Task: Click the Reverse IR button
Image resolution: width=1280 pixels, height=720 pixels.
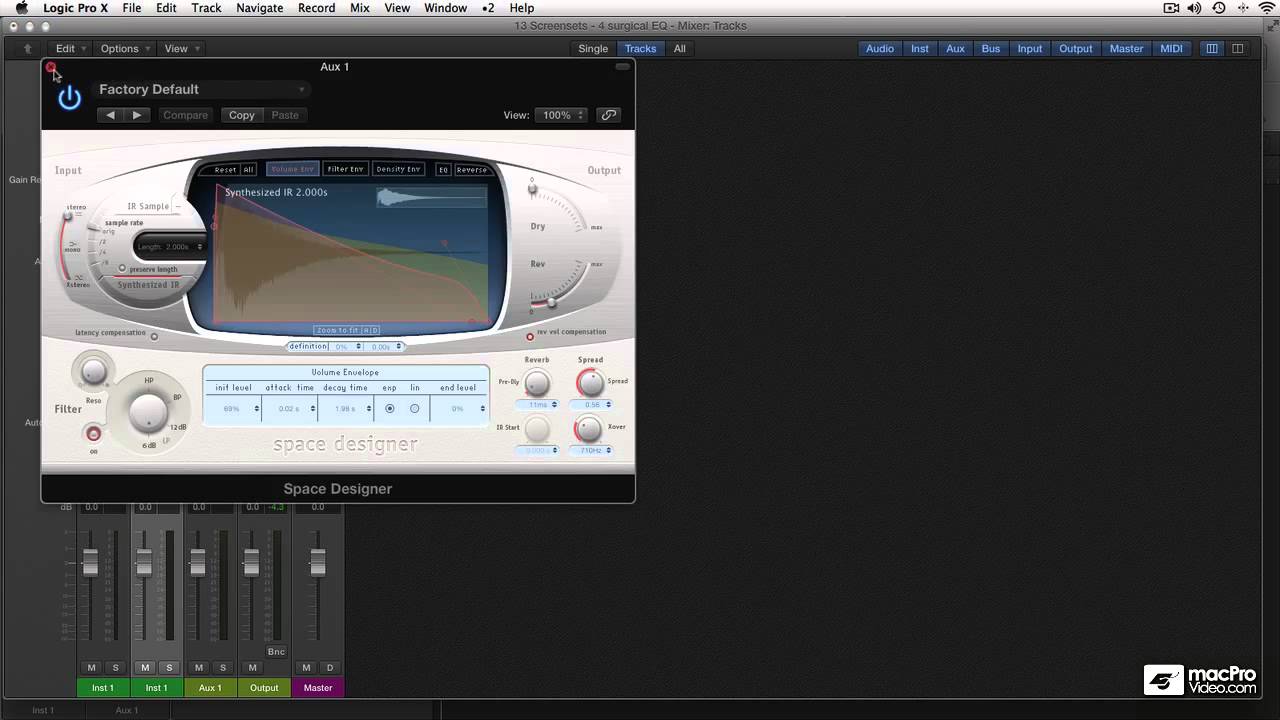Action: point(471,170)
